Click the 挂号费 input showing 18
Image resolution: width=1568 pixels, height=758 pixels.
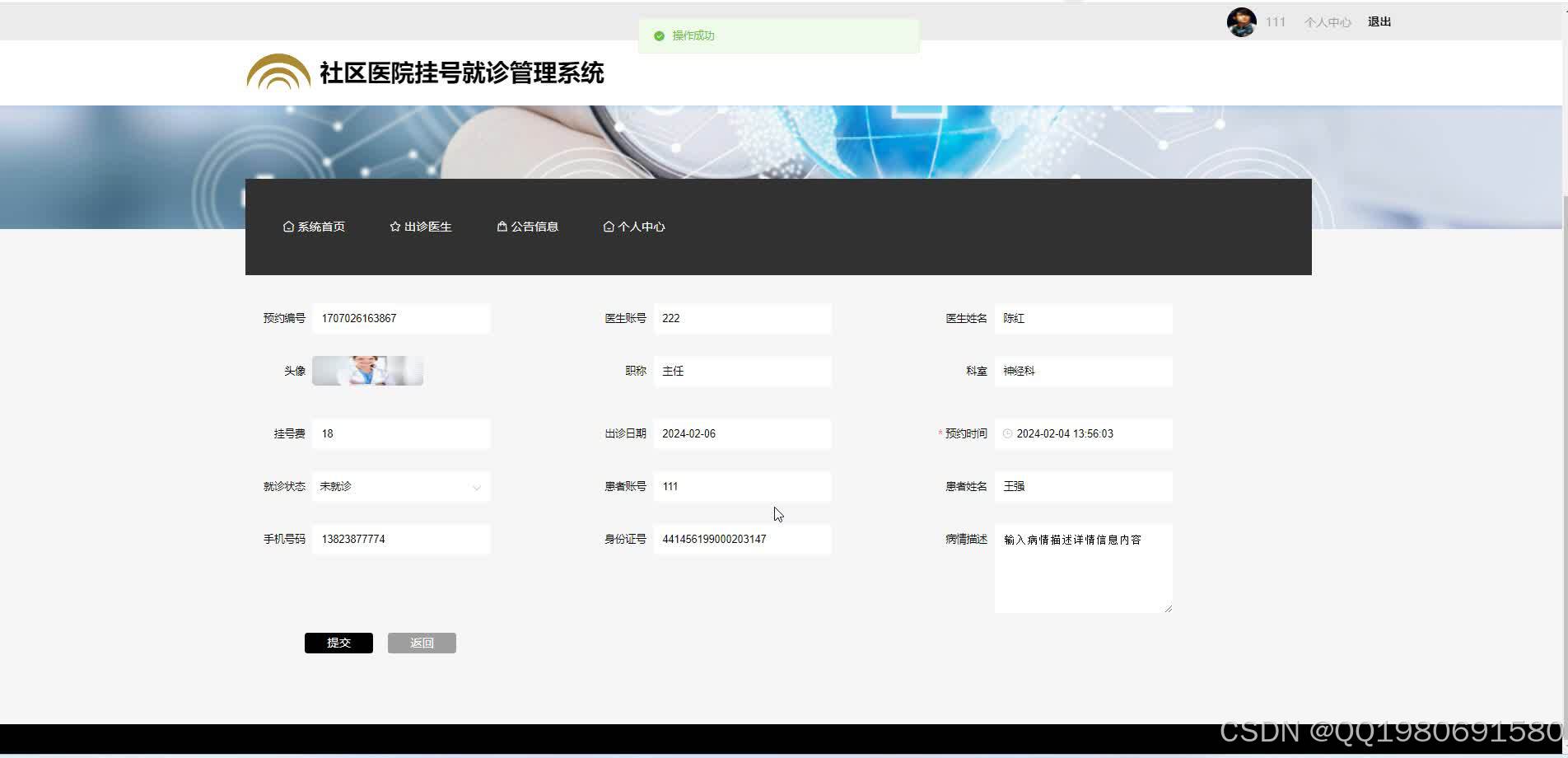[401, 433]
